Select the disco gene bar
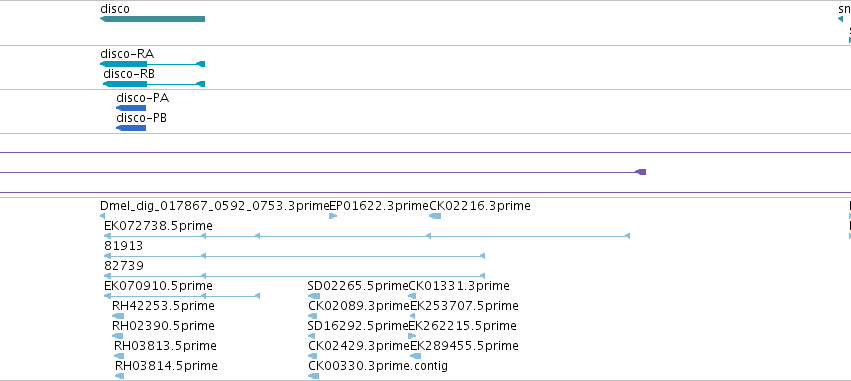 [x=153, y=19]
